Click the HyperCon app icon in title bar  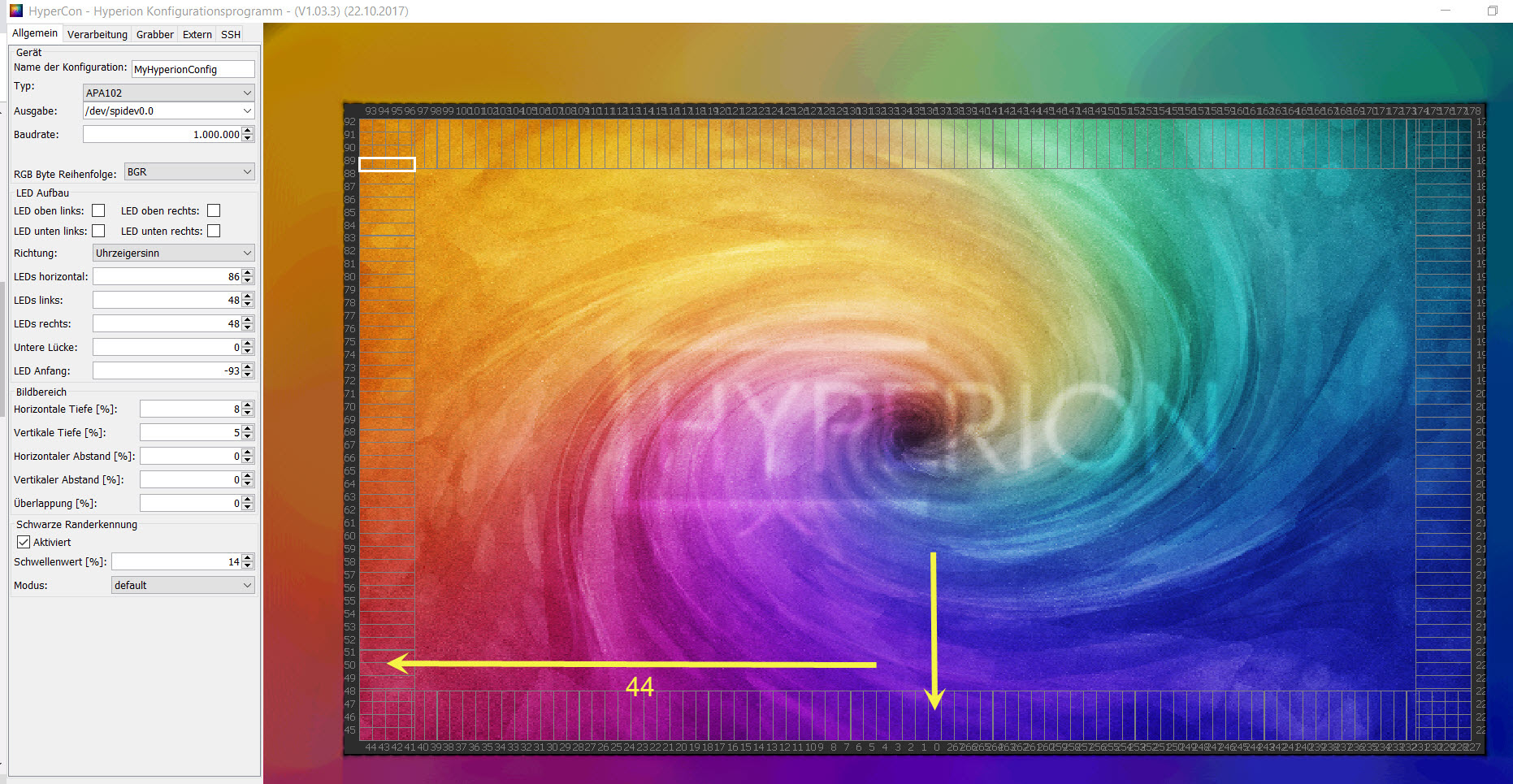[x=15, y=11]
